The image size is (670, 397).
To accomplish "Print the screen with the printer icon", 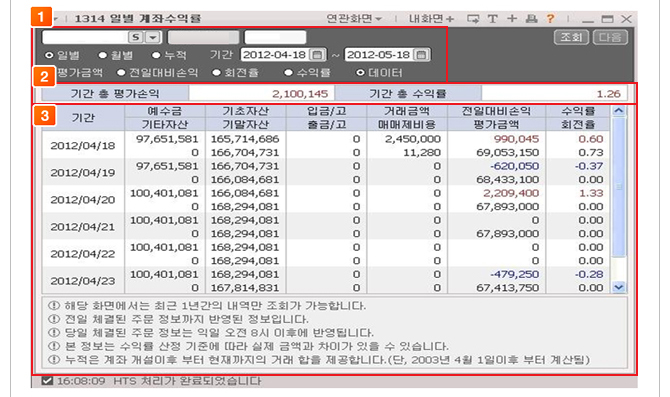I will (x=531, y=18).
